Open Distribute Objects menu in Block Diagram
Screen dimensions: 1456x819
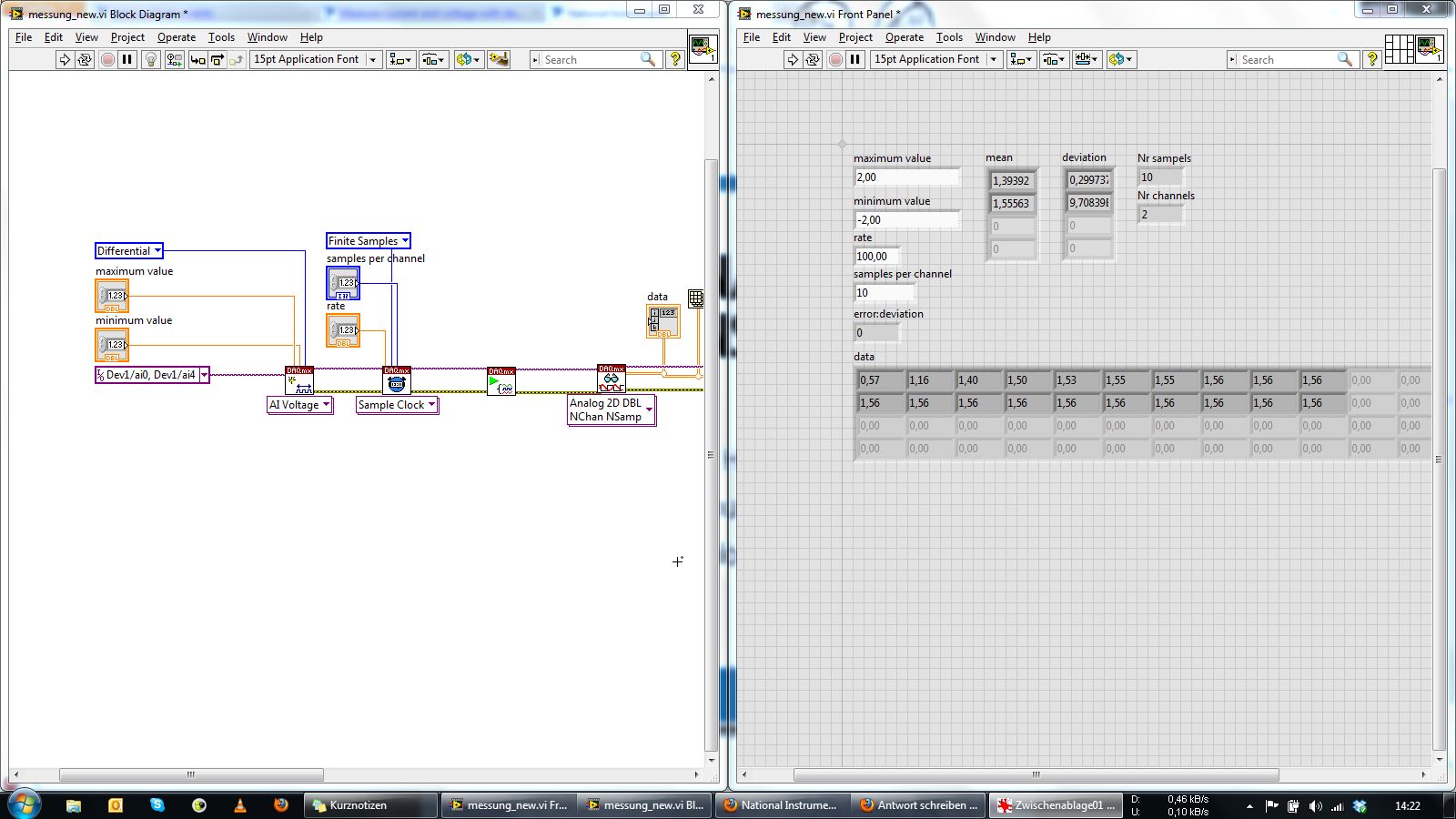(433, 59)
